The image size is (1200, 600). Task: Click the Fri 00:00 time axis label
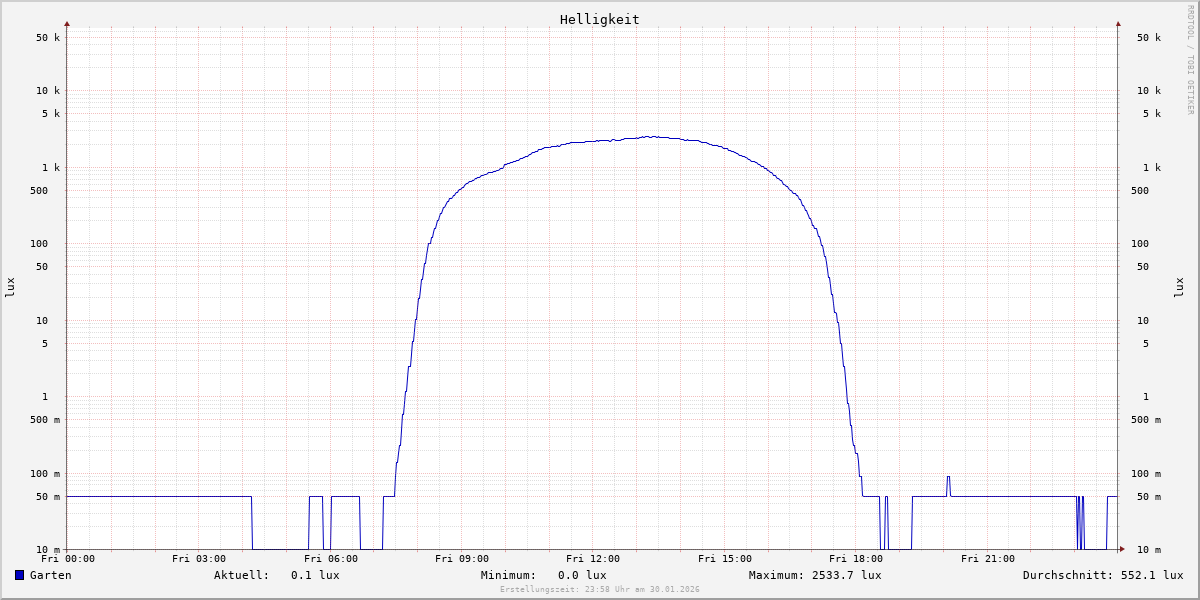[68, 559]
